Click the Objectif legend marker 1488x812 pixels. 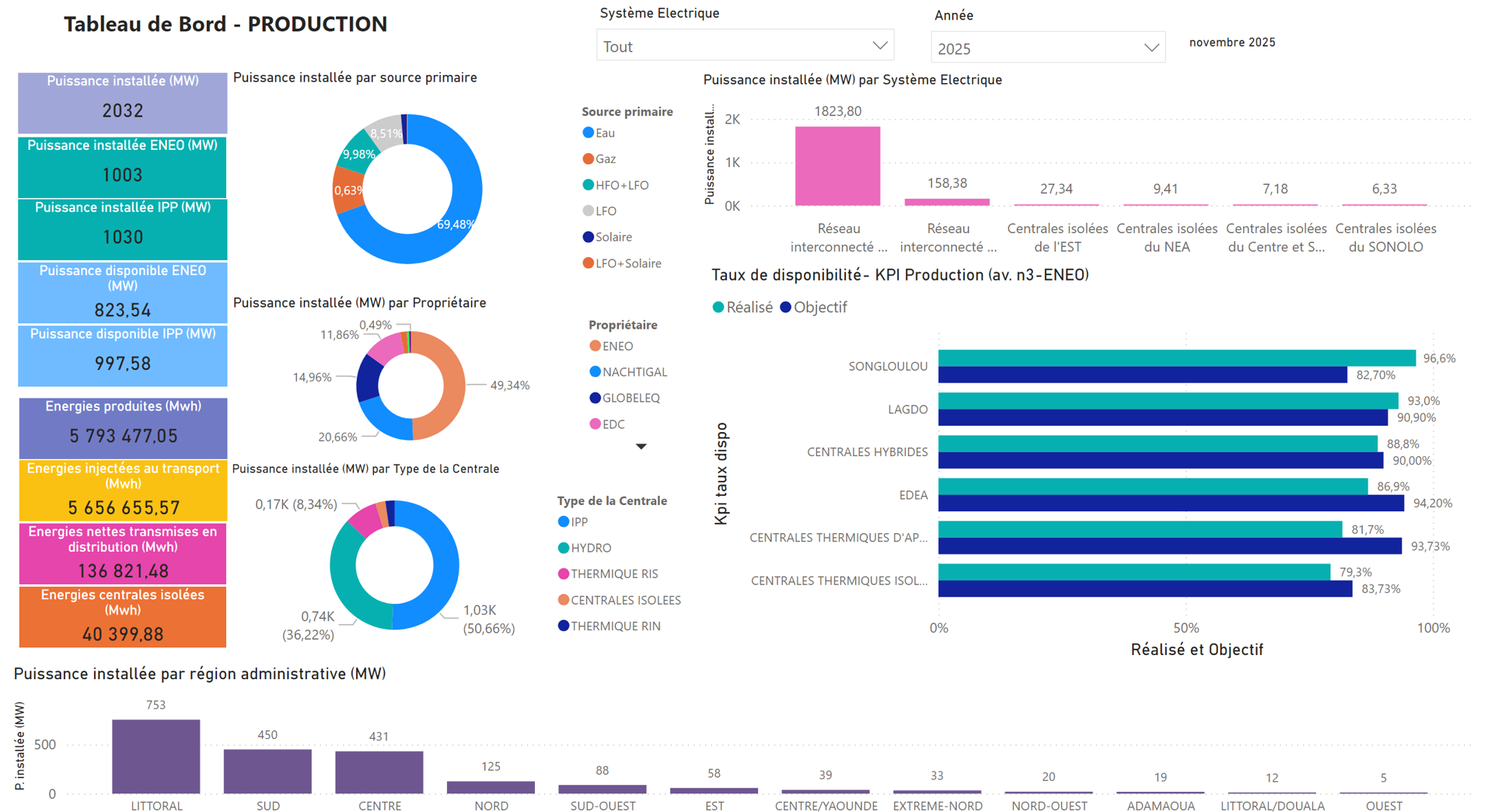(785, 308)
